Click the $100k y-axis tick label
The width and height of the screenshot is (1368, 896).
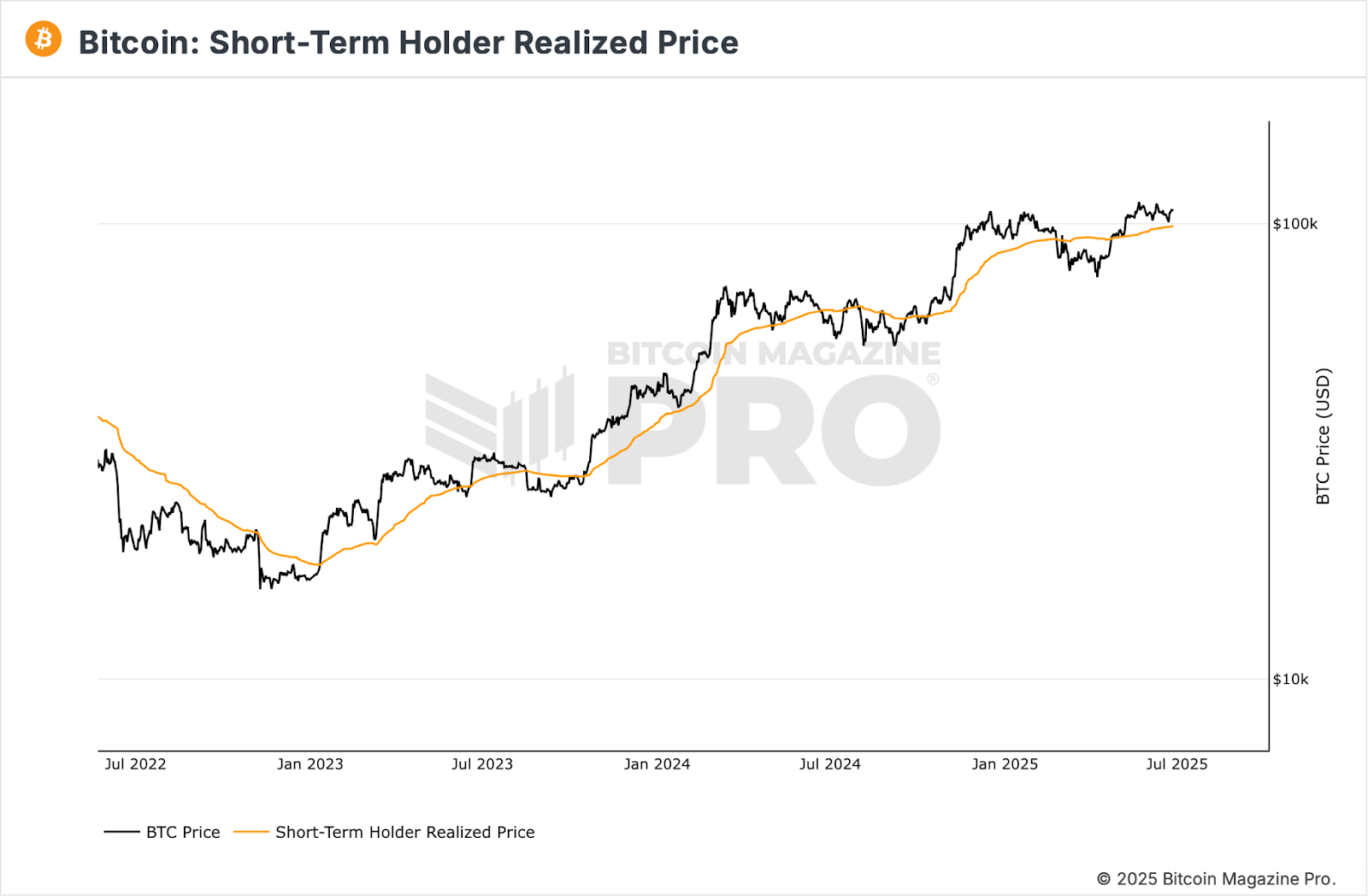click(1294, 224)
